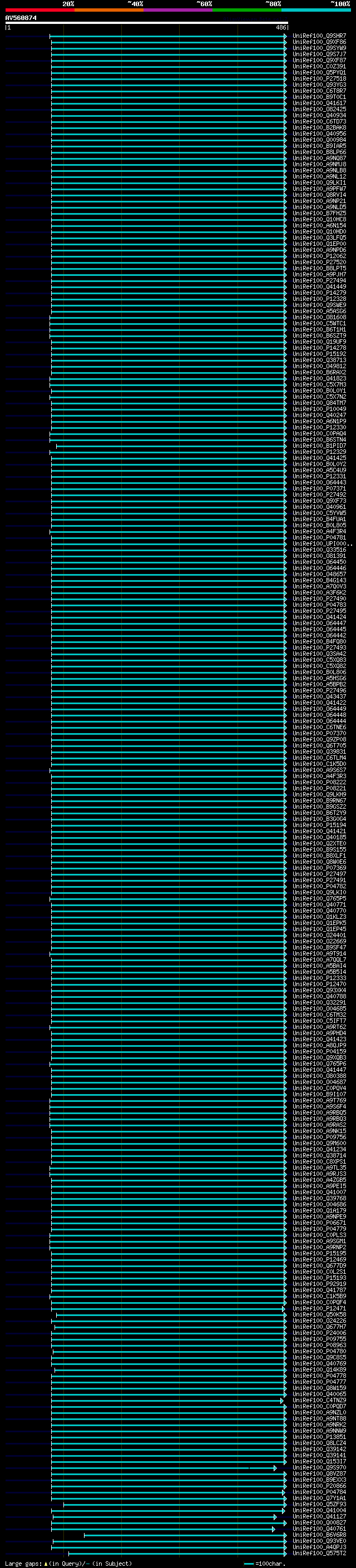Open hit UniRef100_C0Z391

[x=319, y=66]
